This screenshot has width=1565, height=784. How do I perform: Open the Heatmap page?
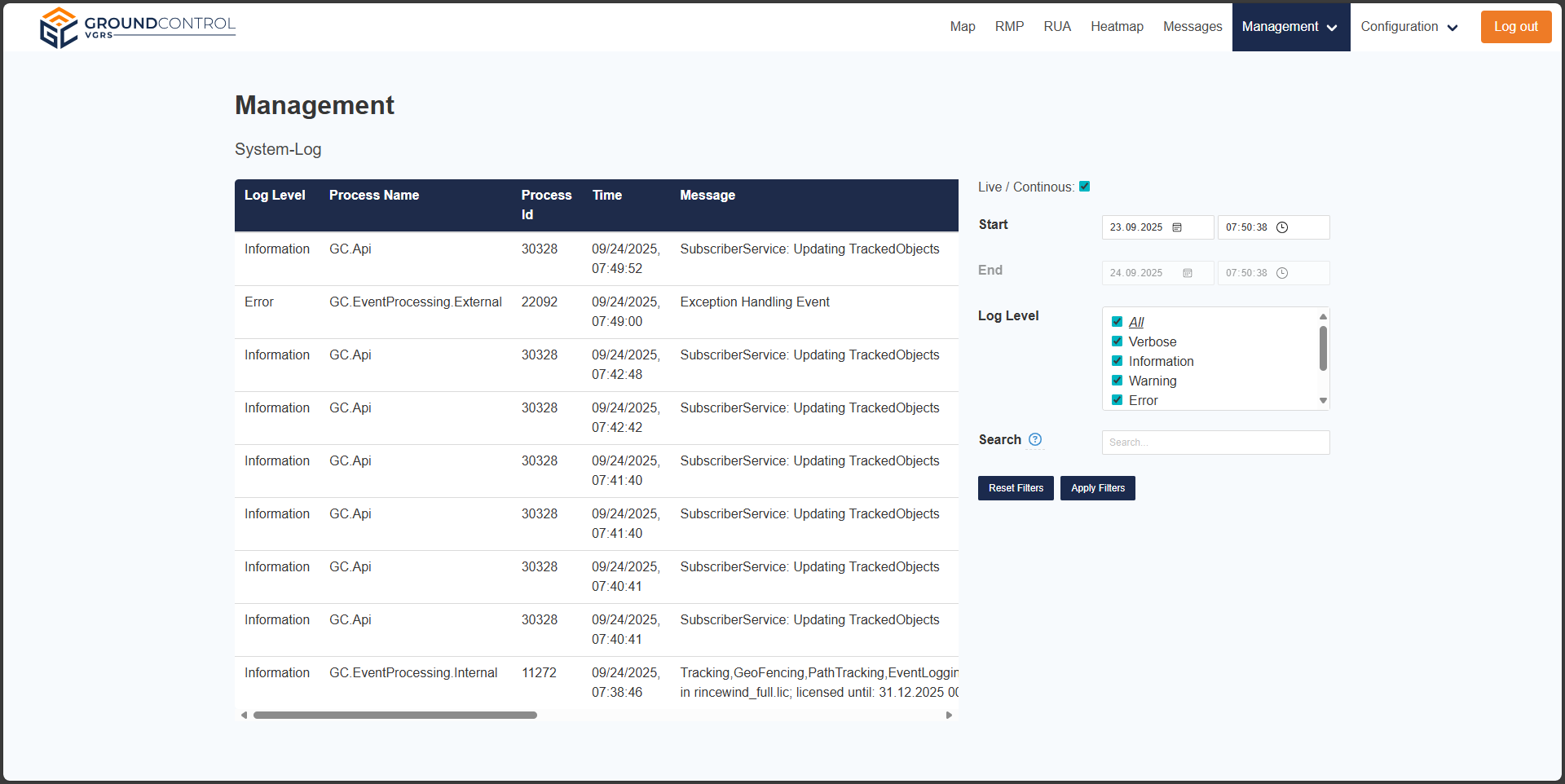pos(1117,27)
